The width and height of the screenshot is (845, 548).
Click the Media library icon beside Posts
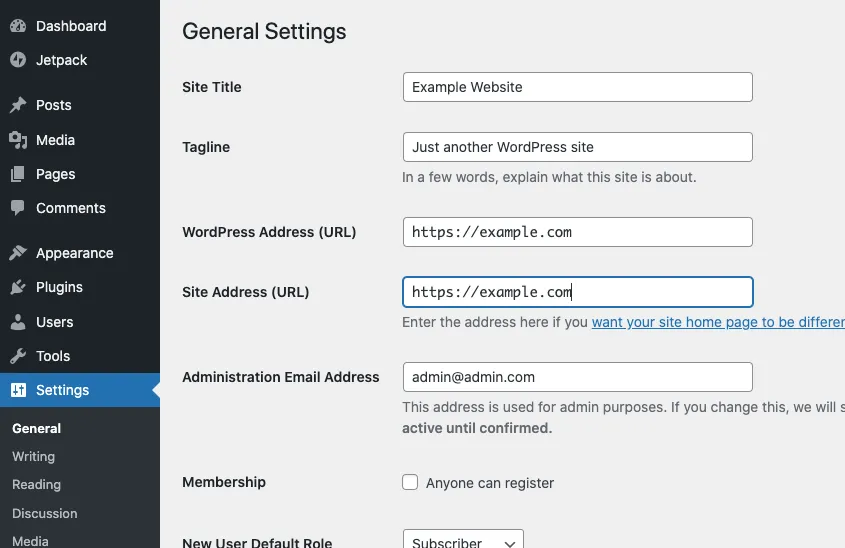(x=18, y=140)
